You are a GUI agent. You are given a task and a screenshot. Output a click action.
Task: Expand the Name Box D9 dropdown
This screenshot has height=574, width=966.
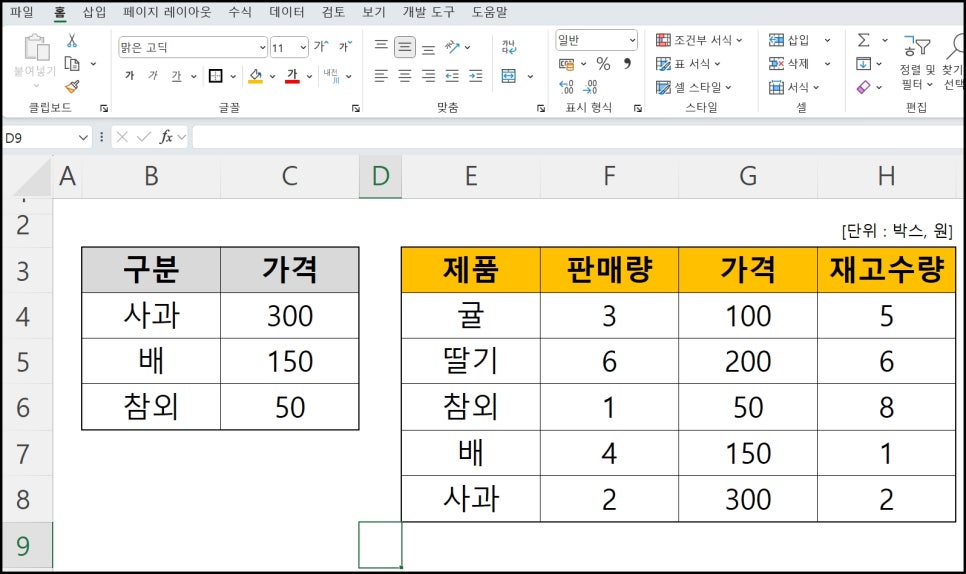83,137
